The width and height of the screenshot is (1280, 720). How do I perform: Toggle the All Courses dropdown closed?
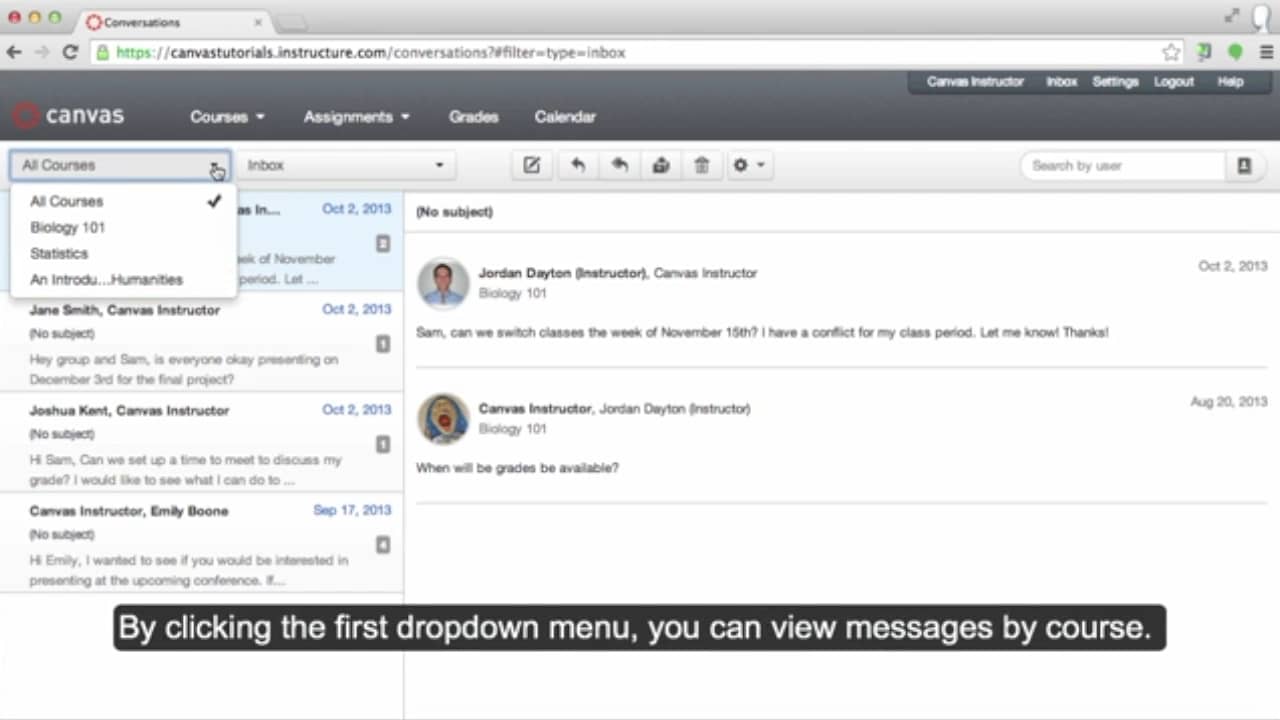[120, 166]
